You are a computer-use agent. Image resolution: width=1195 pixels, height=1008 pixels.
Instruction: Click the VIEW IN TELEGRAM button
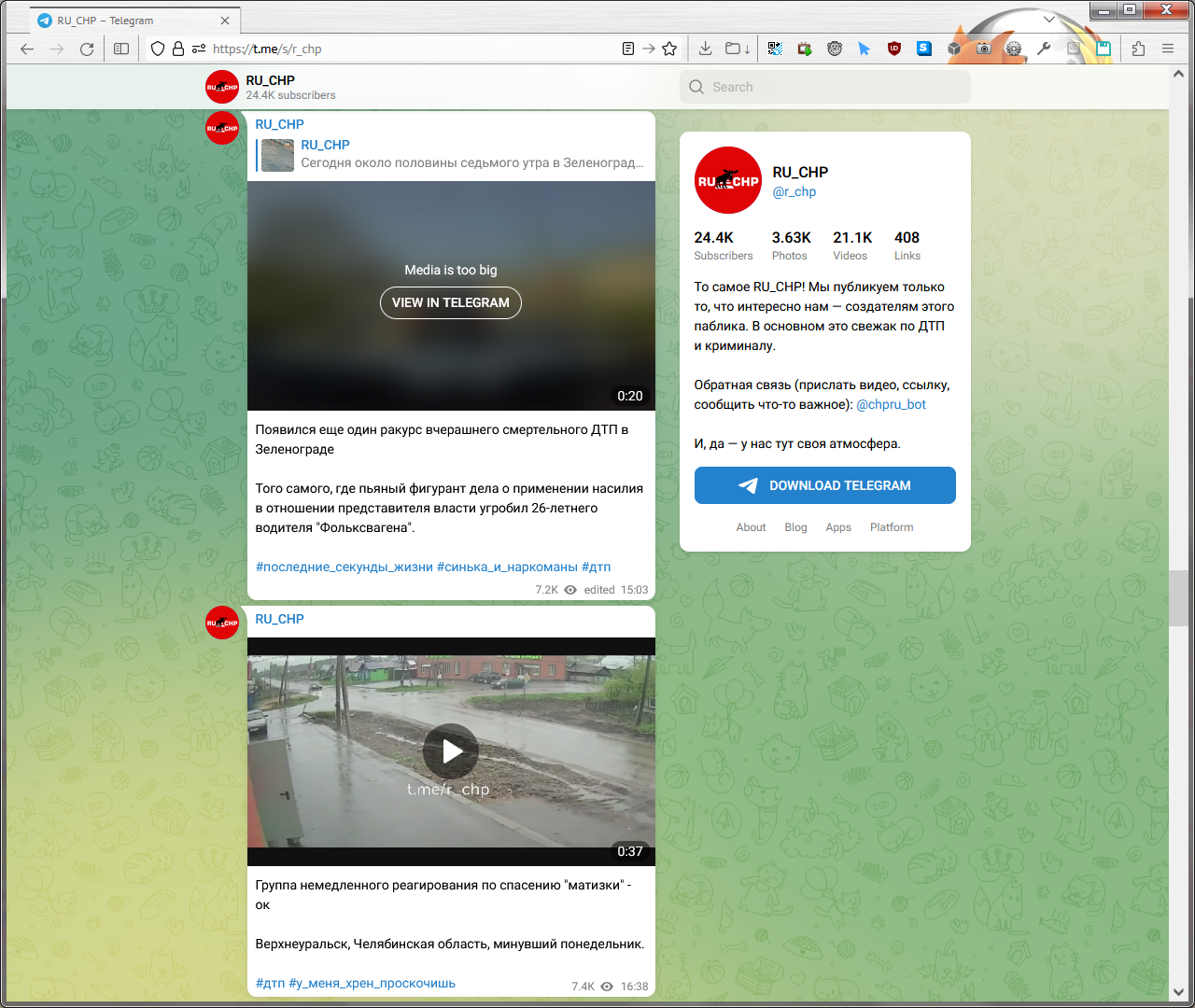click(451, 302)
